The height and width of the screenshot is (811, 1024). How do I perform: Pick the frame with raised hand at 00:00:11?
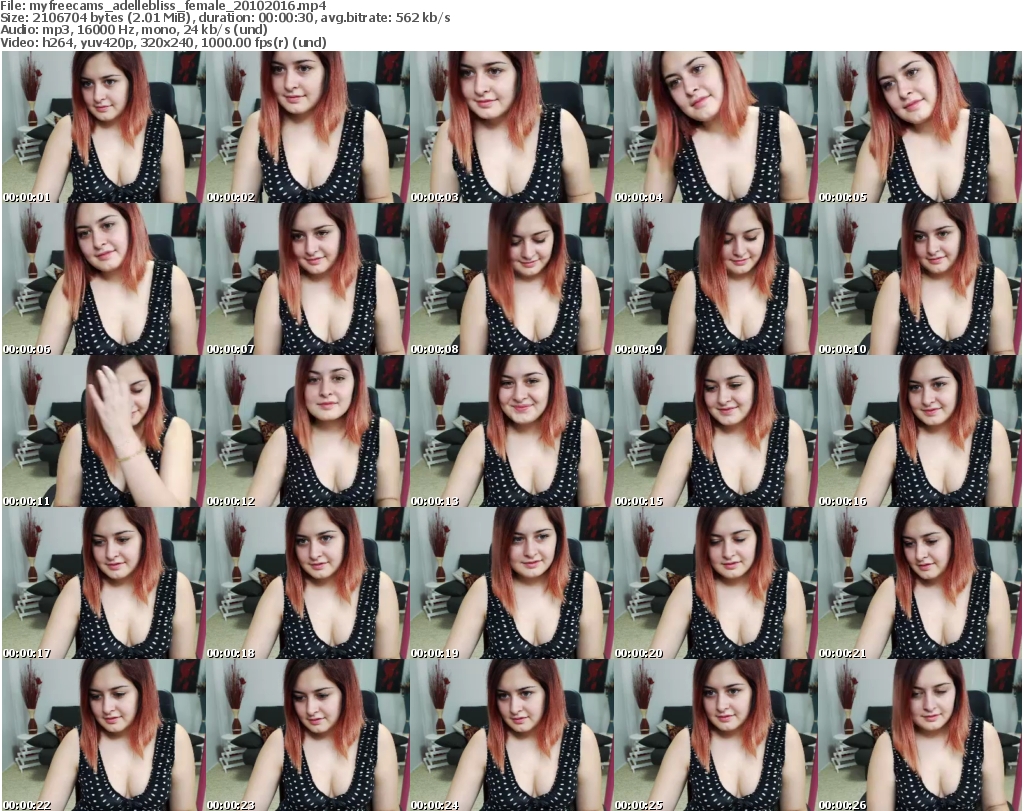pyautogui.click(x=104, y=432)
